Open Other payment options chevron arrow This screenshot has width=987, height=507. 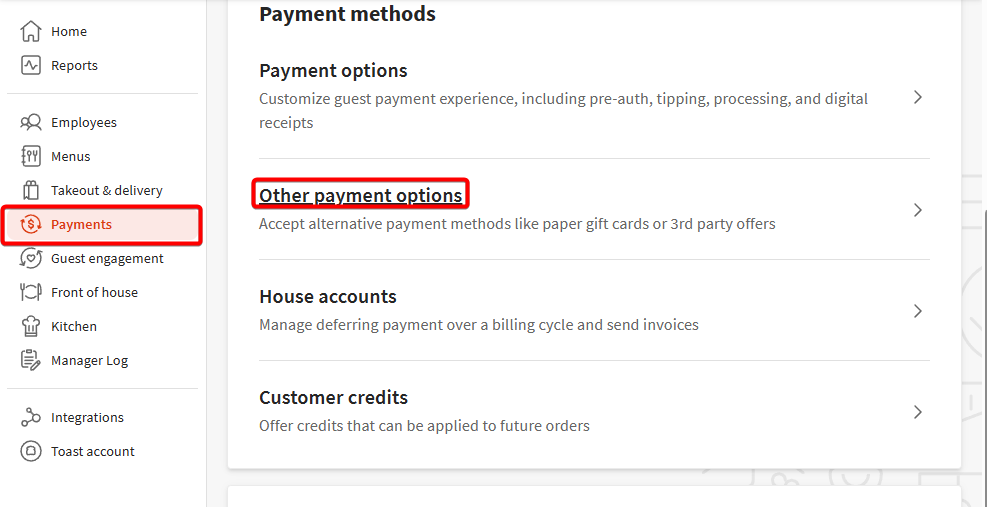918,210
